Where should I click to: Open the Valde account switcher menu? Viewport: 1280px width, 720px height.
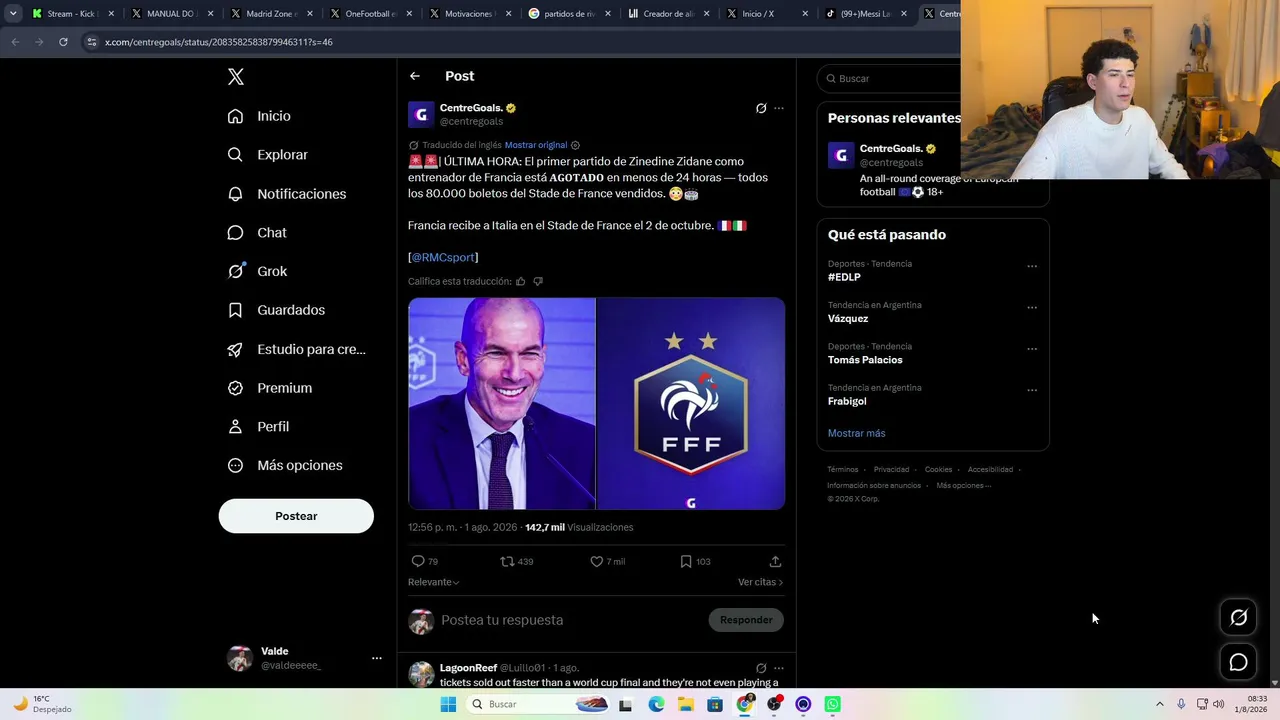click(x=377, y=658)
